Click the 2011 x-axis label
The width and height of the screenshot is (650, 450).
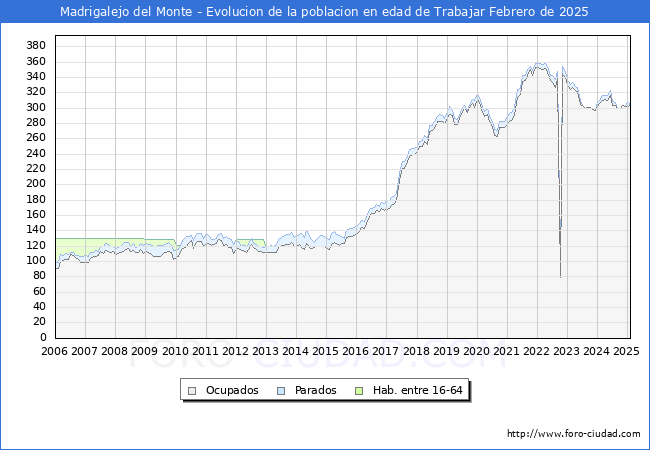(205, 351)
